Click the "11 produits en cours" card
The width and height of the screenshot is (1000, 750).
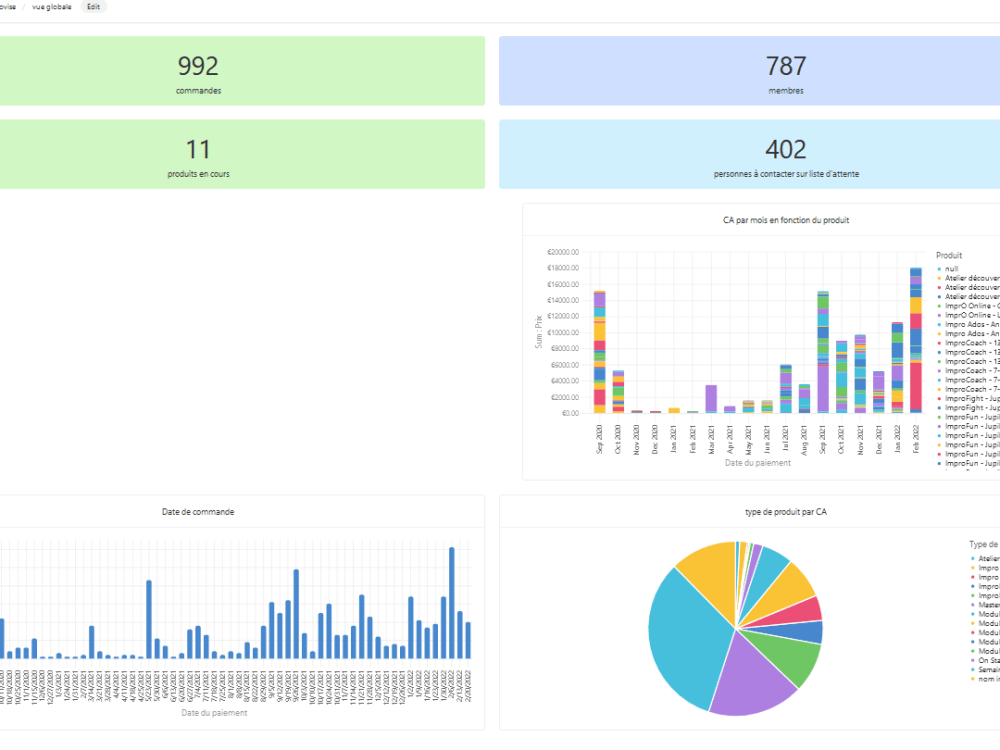tap(198, 154)
